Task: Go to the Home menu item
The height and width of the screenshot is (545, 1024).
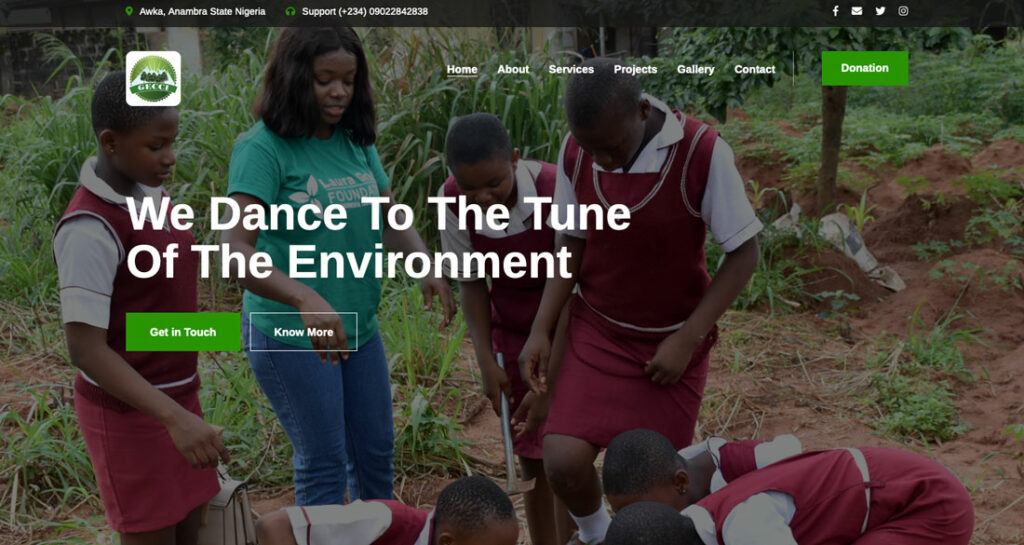Action: (462, 69)
